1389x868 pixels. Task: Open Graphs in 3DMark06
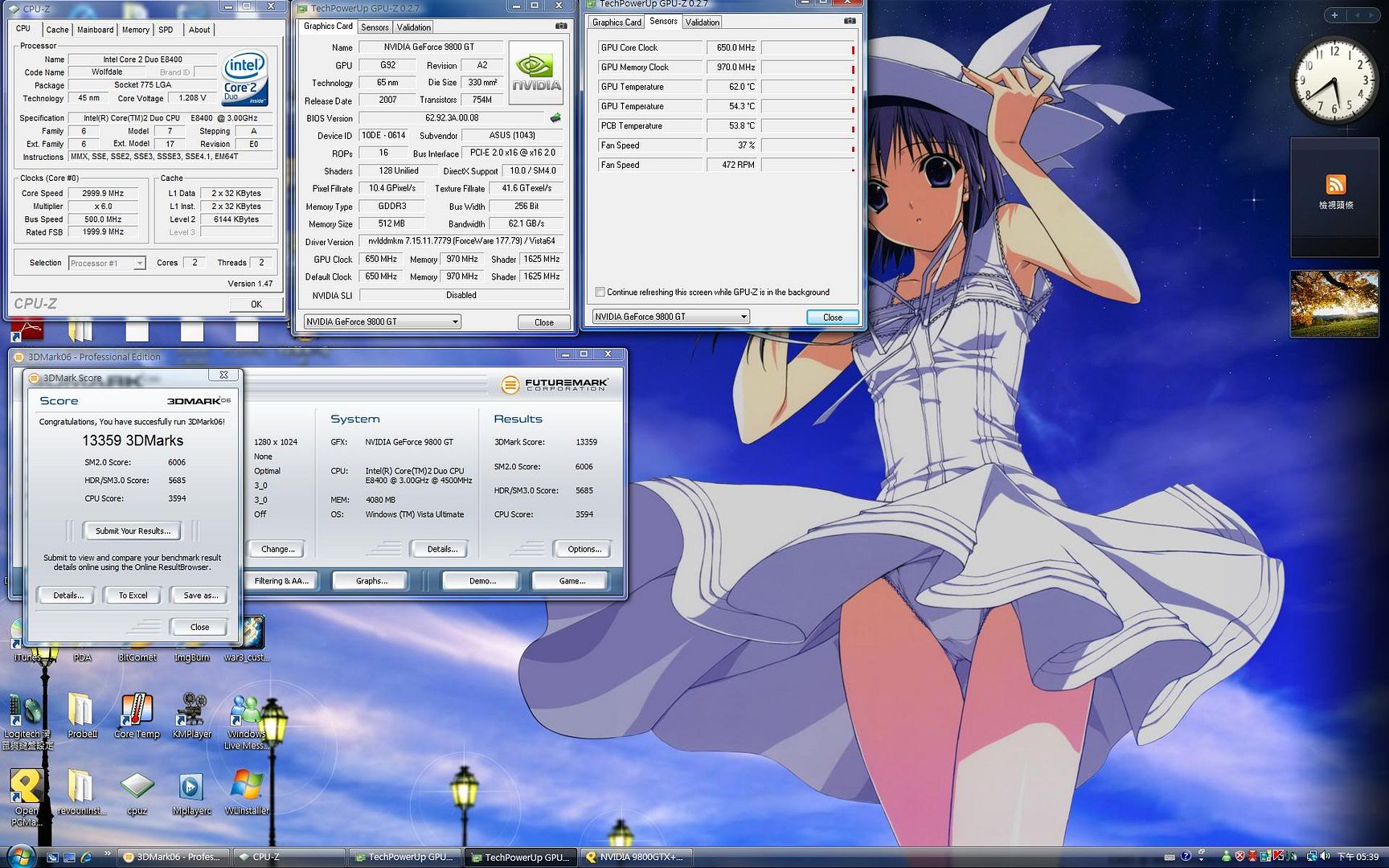[x=371, y=580]
